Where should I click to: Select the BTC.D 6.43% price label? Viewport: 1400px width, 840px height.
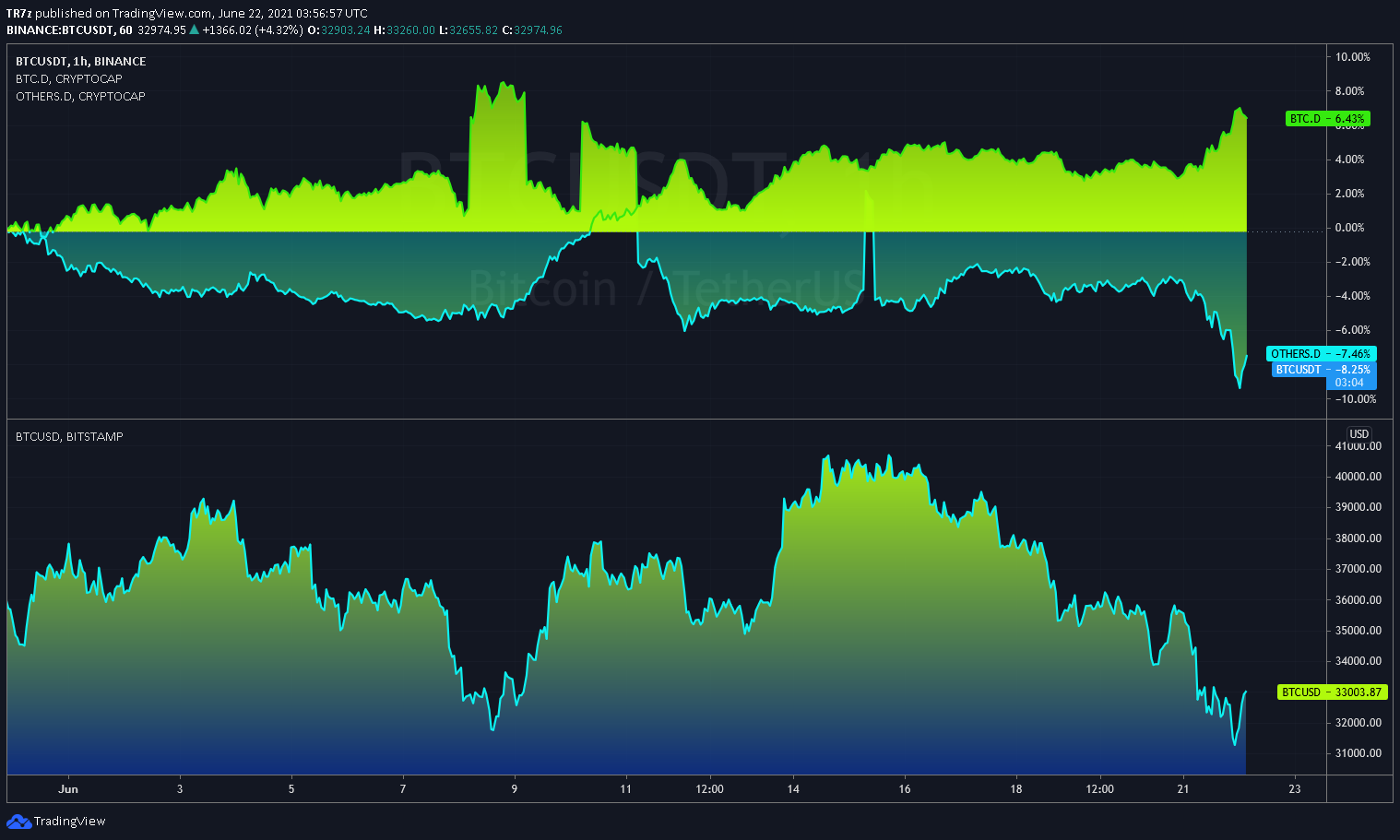point(1327,119)
